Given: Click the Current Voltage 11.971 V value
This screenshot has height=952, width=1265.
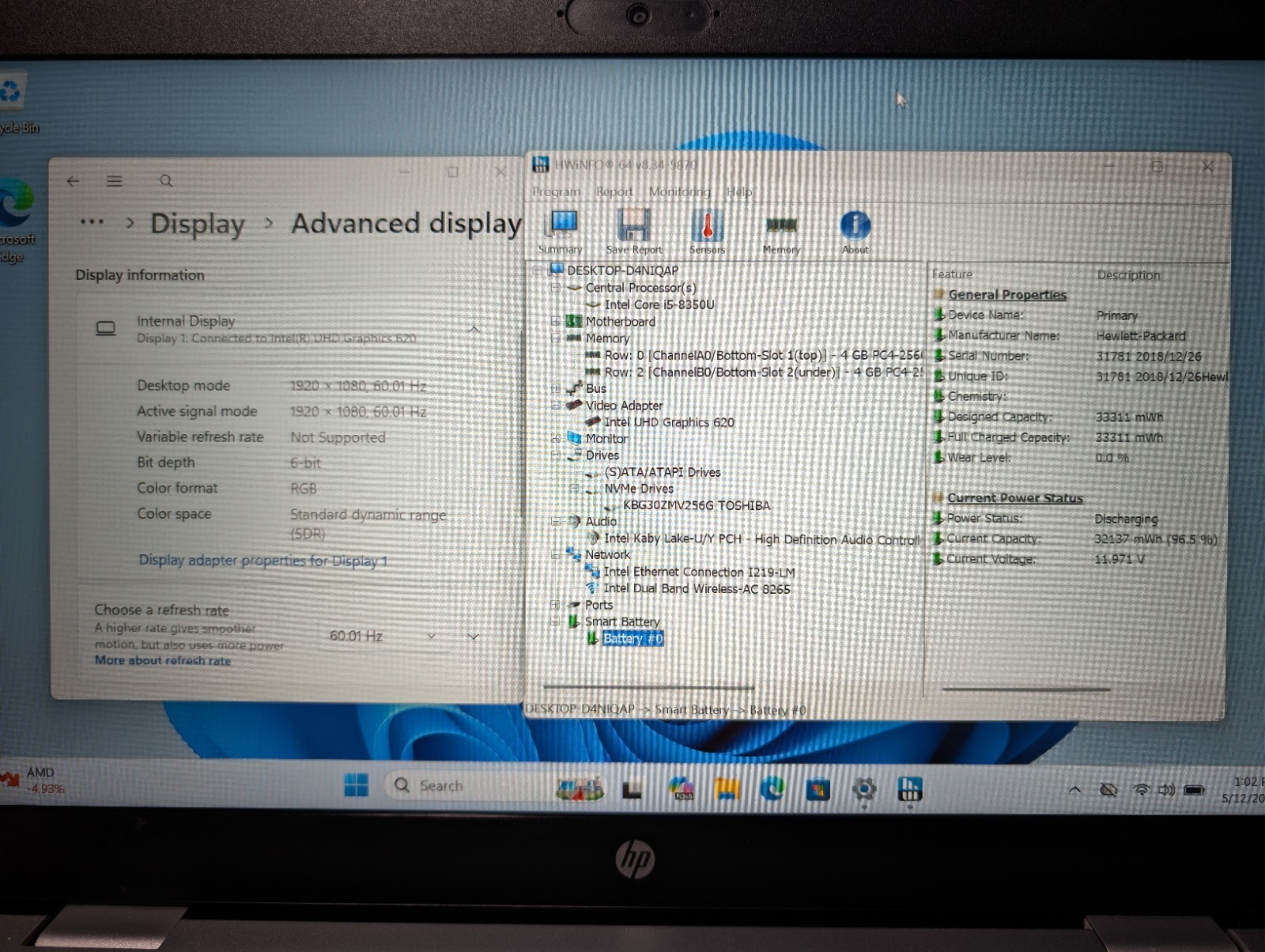Looking at the screenshot, I should tap(1119, 559).
